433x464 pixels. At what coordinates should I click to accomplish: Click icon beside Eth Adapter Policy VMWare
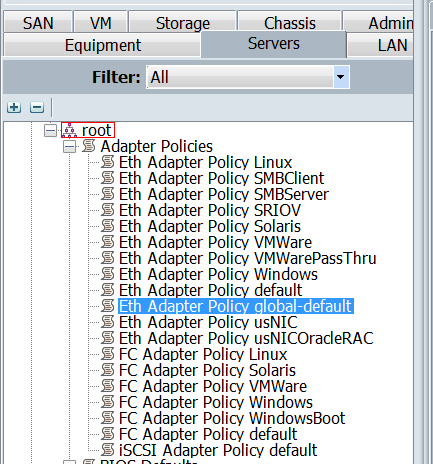[x=108, y=242]
